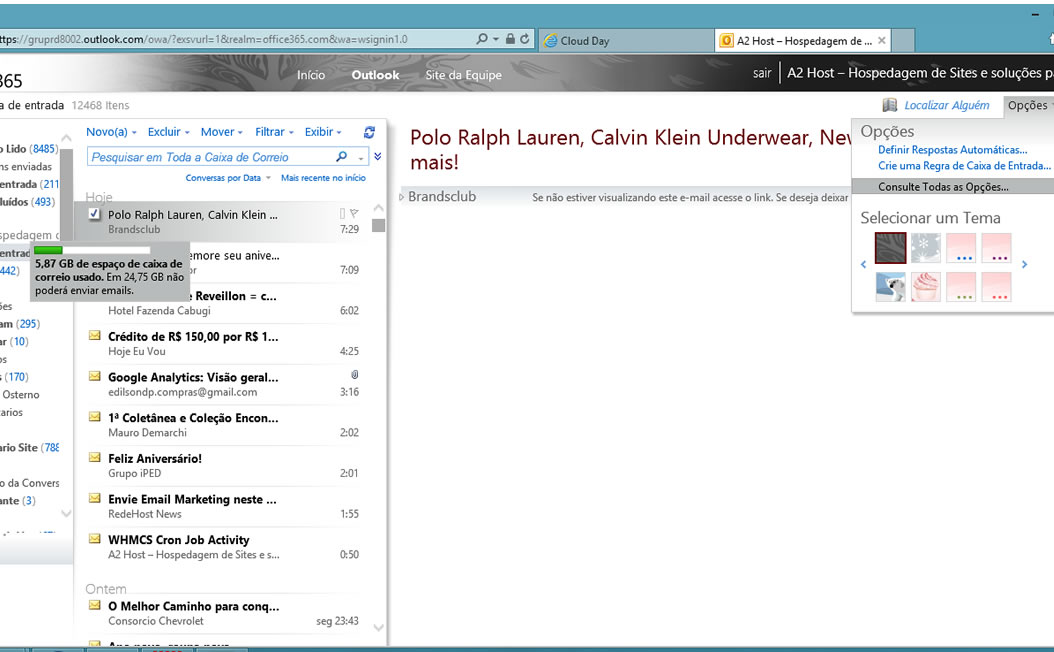The height and width of the screenshot is (652, 1054).
Task: Click the search magnifier icon
Action: pyautogui.click(x=341, y=157)
